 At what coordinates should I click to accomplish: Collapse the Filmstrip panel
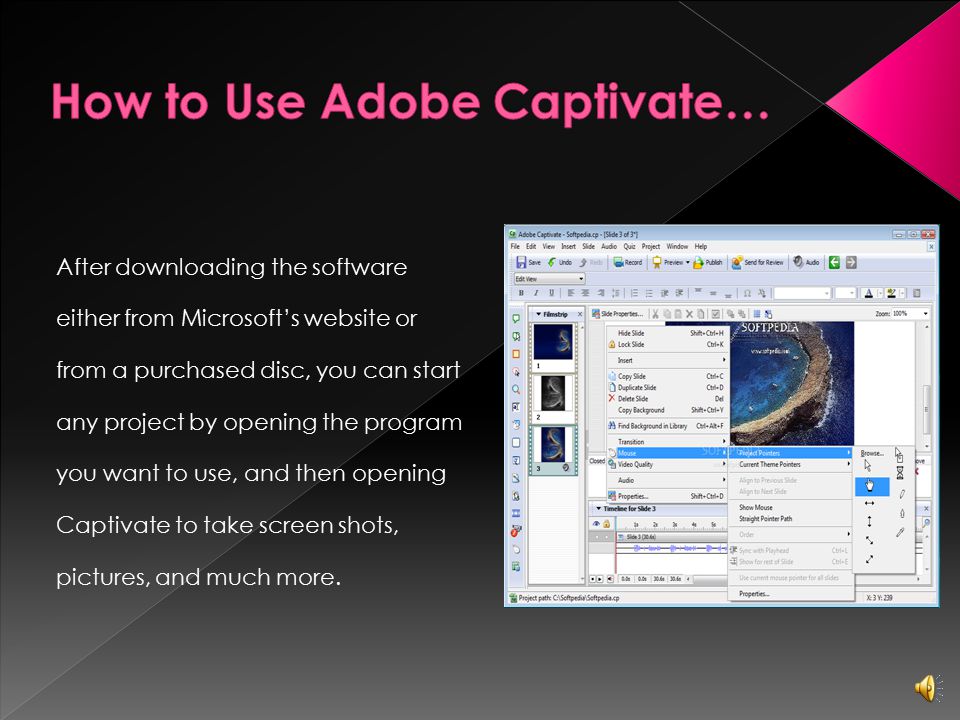pyautogui.click(x=539, y=314)
